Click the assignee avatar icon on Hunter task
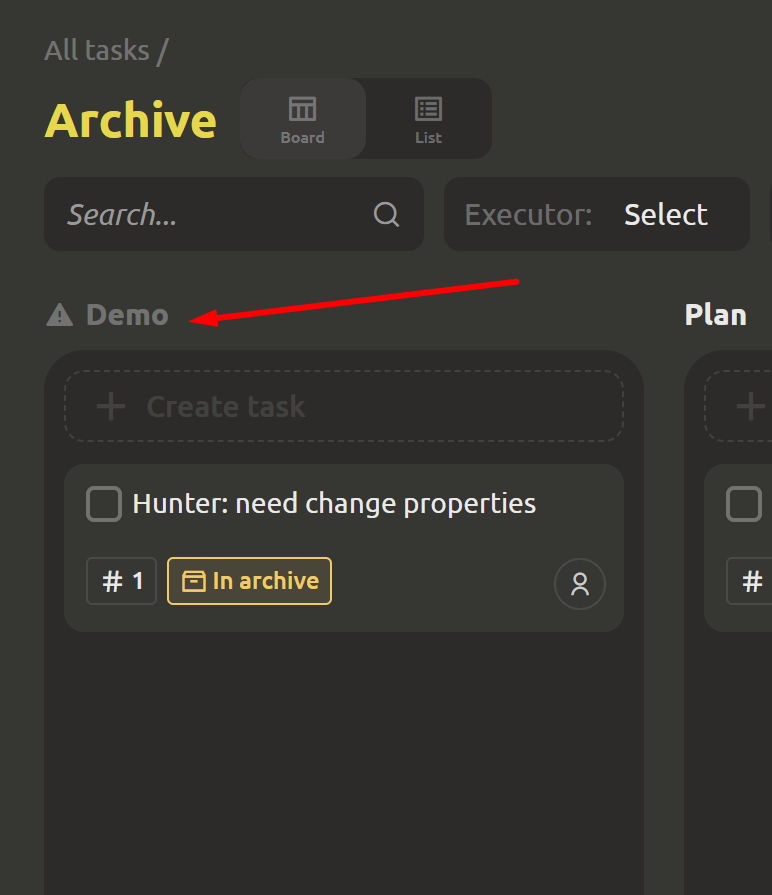The image size is (772, 895). (x=580, y=584)
